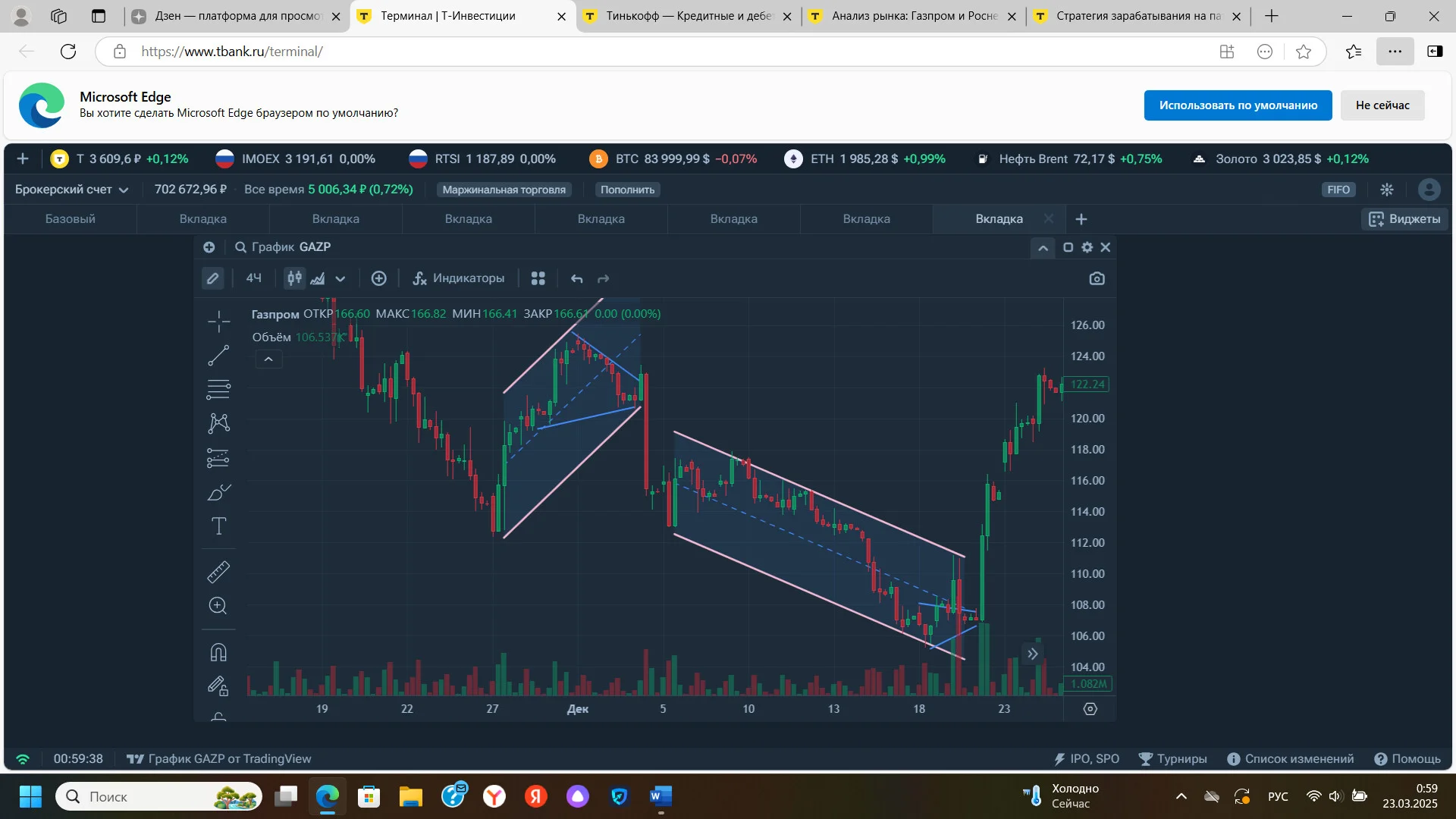Viewport: 1456px width, 819px height.
Task: Open the Помощь help link
Action: coord(1407,759)
